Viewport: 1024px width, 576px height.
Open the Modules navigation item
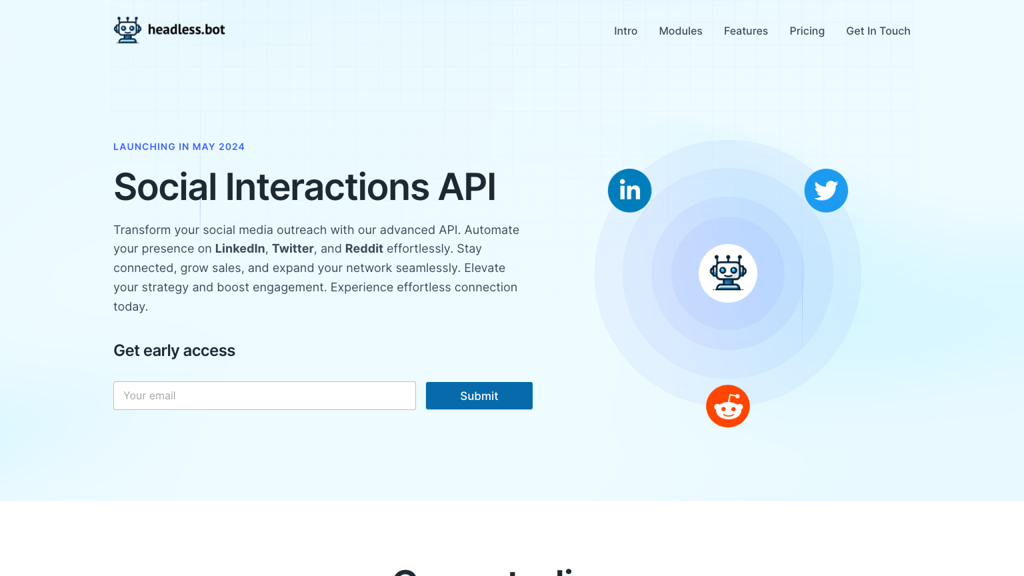pyautogui.click(x=680, y=31)
